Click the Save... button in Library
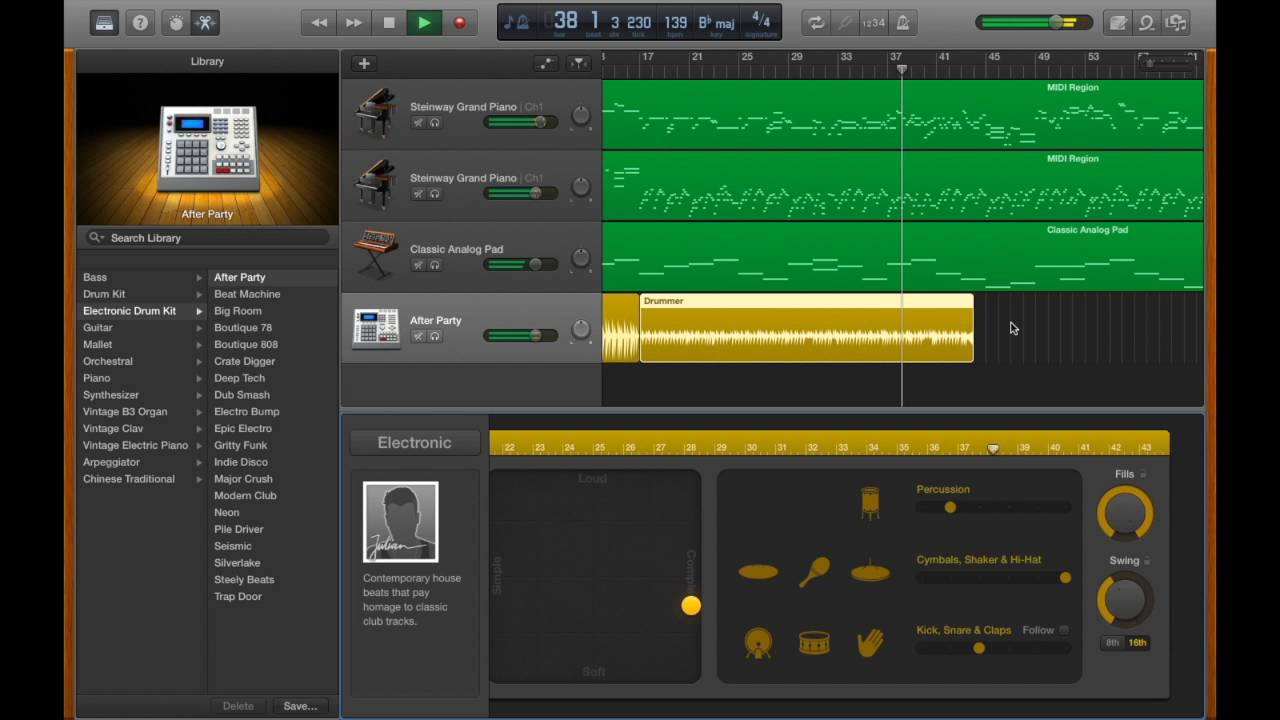 click(x=300, y=706)
